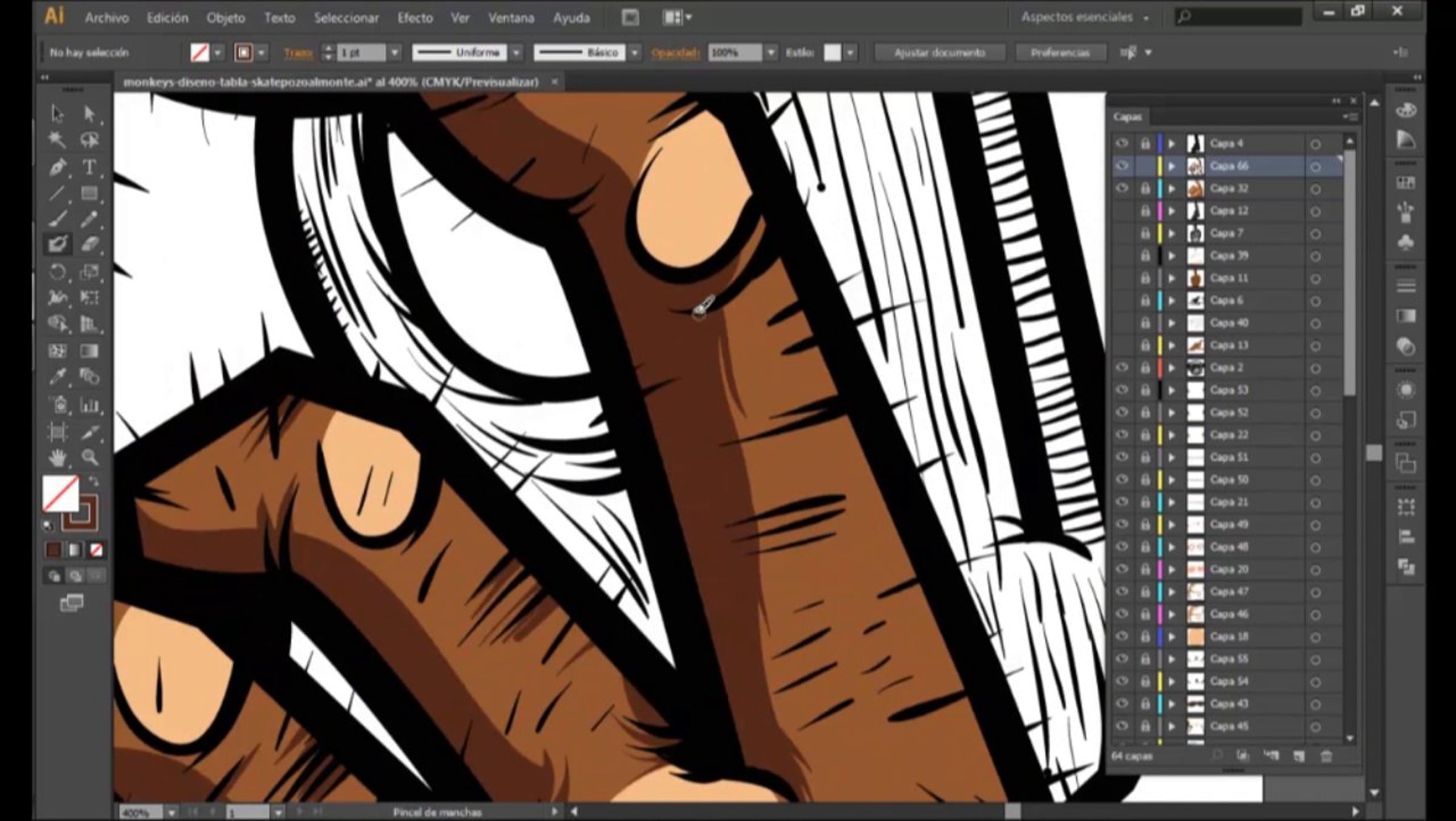Hide the Capa 4 layer
Screen dimensions: 1456x821
(1122, 143)
